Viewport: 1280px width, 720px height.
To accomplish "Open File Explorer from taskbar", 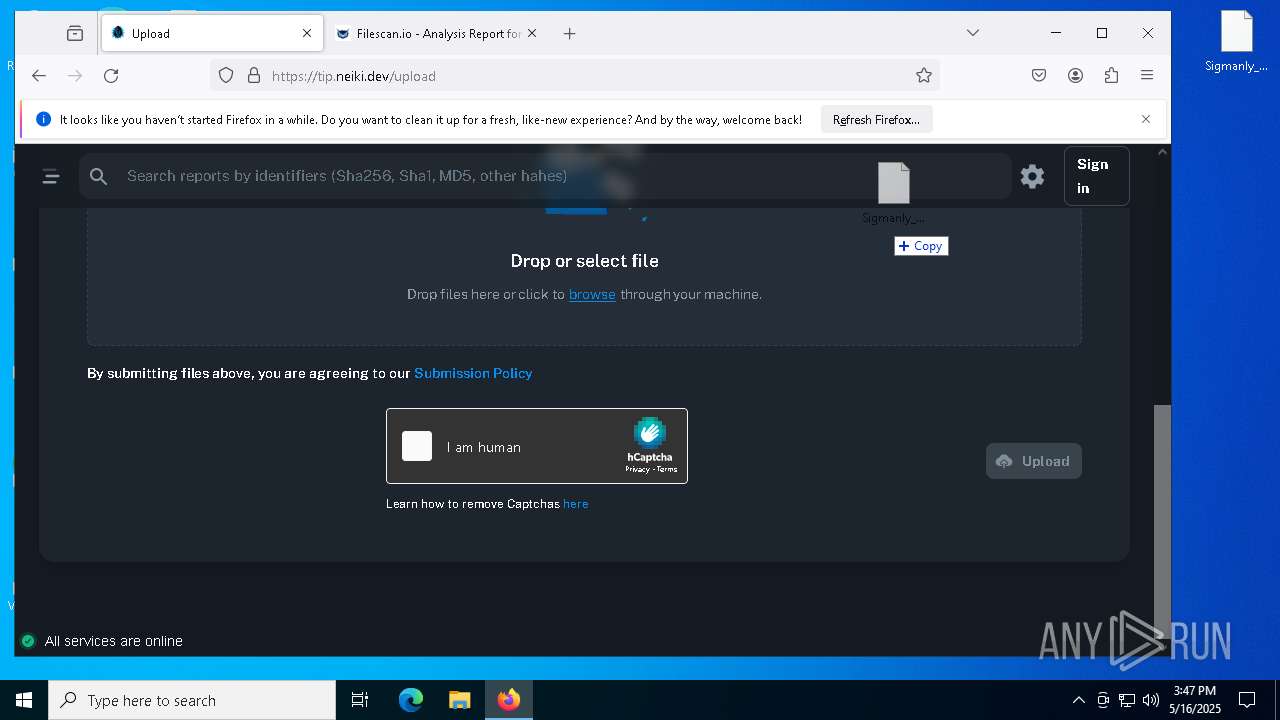I will pyautogui.click(x=459, y=700).
